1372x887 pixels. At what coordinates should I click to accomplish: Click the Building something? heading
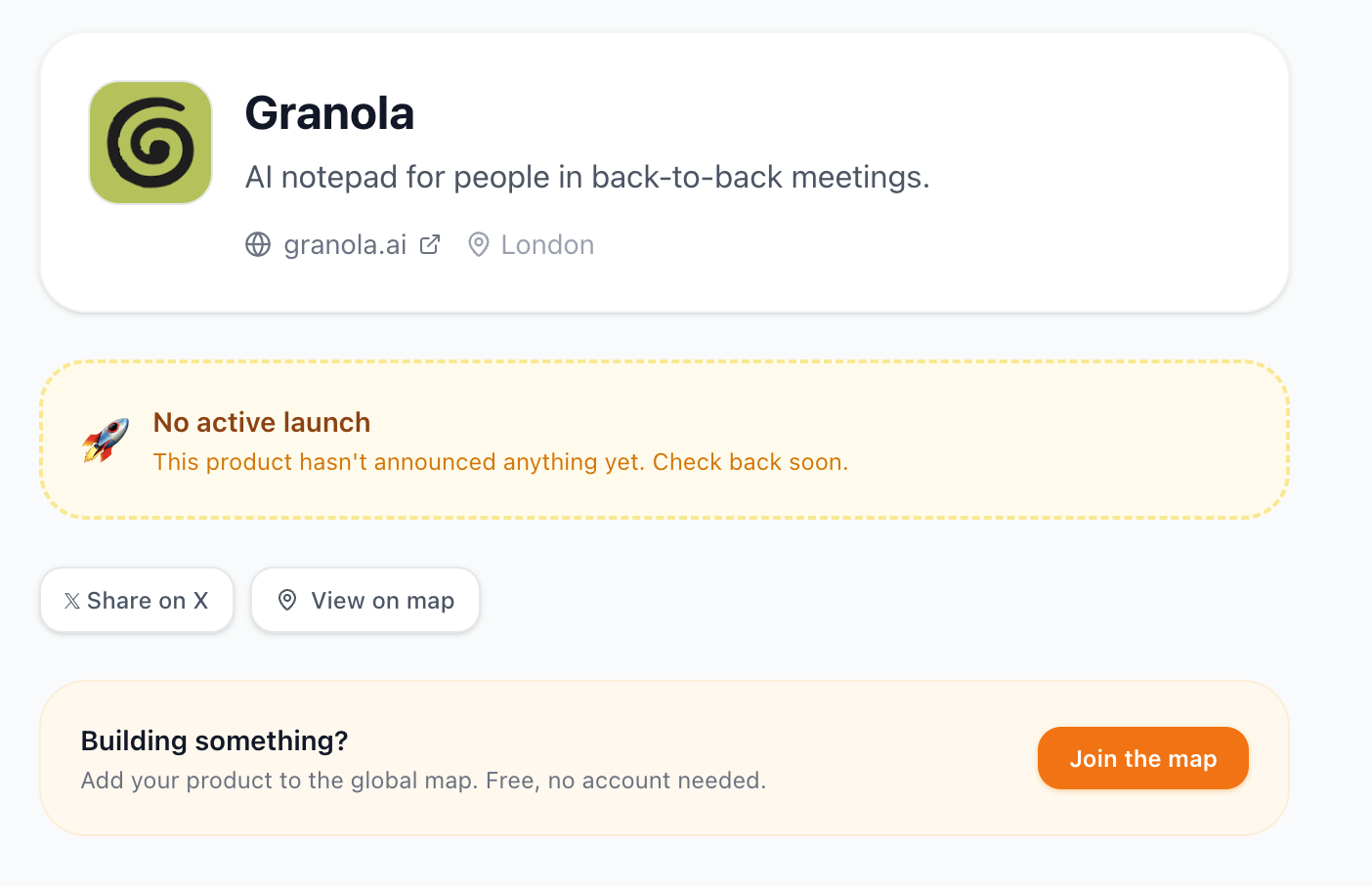click(x=214, y=740)
